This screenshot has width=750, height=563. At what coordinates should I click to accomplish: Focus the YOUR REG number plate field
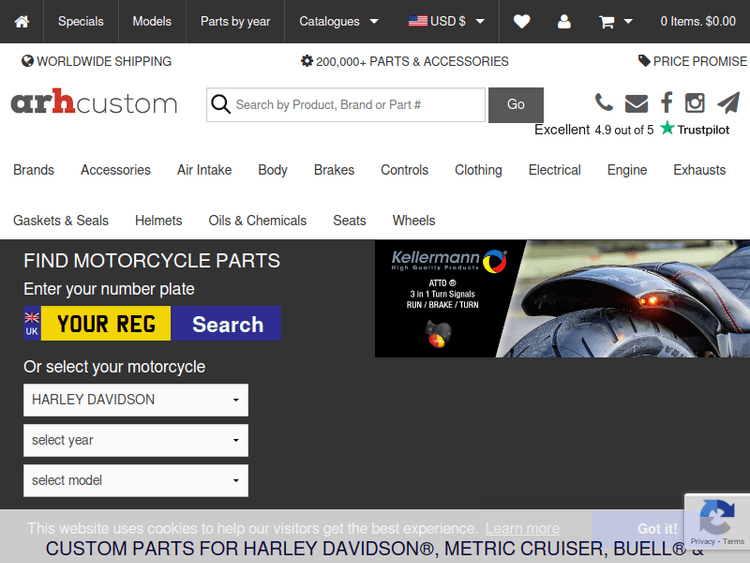(x=106, y=324)
